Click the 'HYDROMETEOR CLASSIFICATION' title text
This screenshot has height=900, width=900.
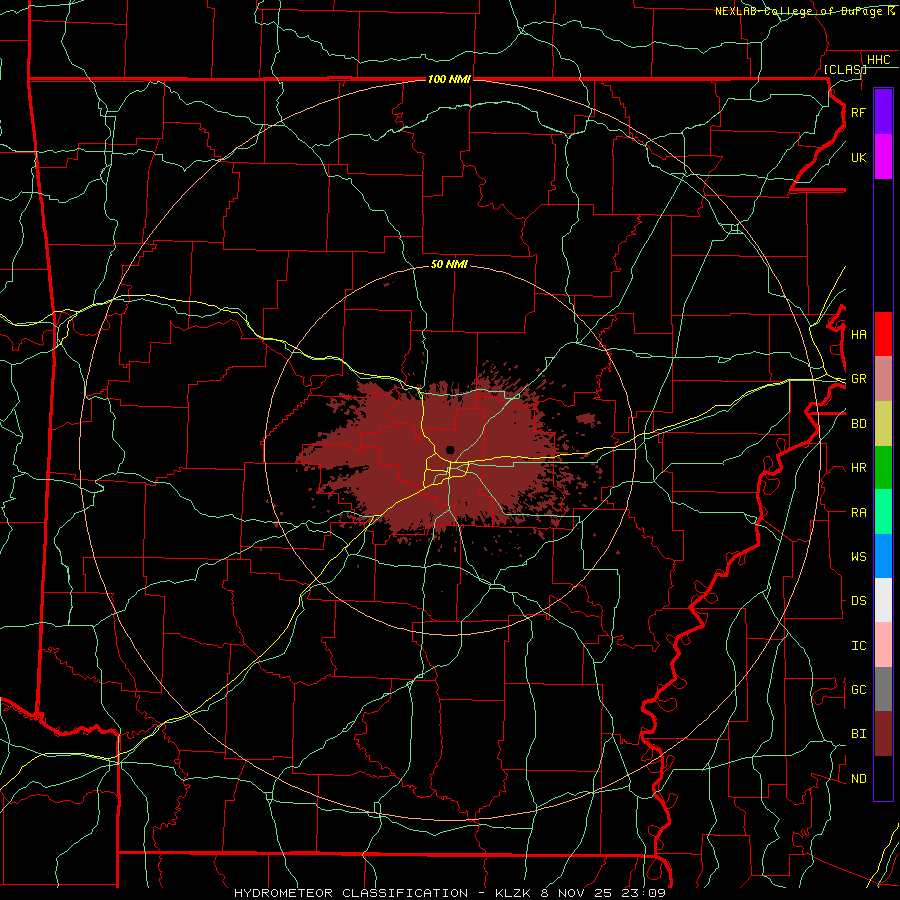point(351,893)
